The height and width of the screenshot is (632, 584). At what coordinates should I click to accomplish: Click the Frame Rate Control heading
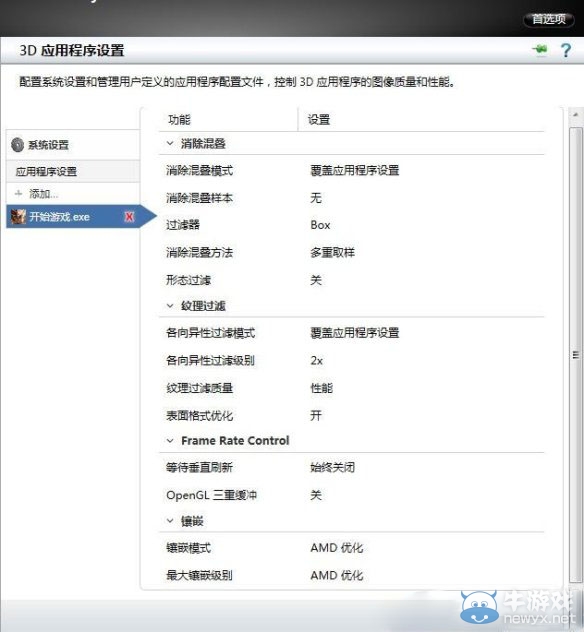tap(235, 441)
